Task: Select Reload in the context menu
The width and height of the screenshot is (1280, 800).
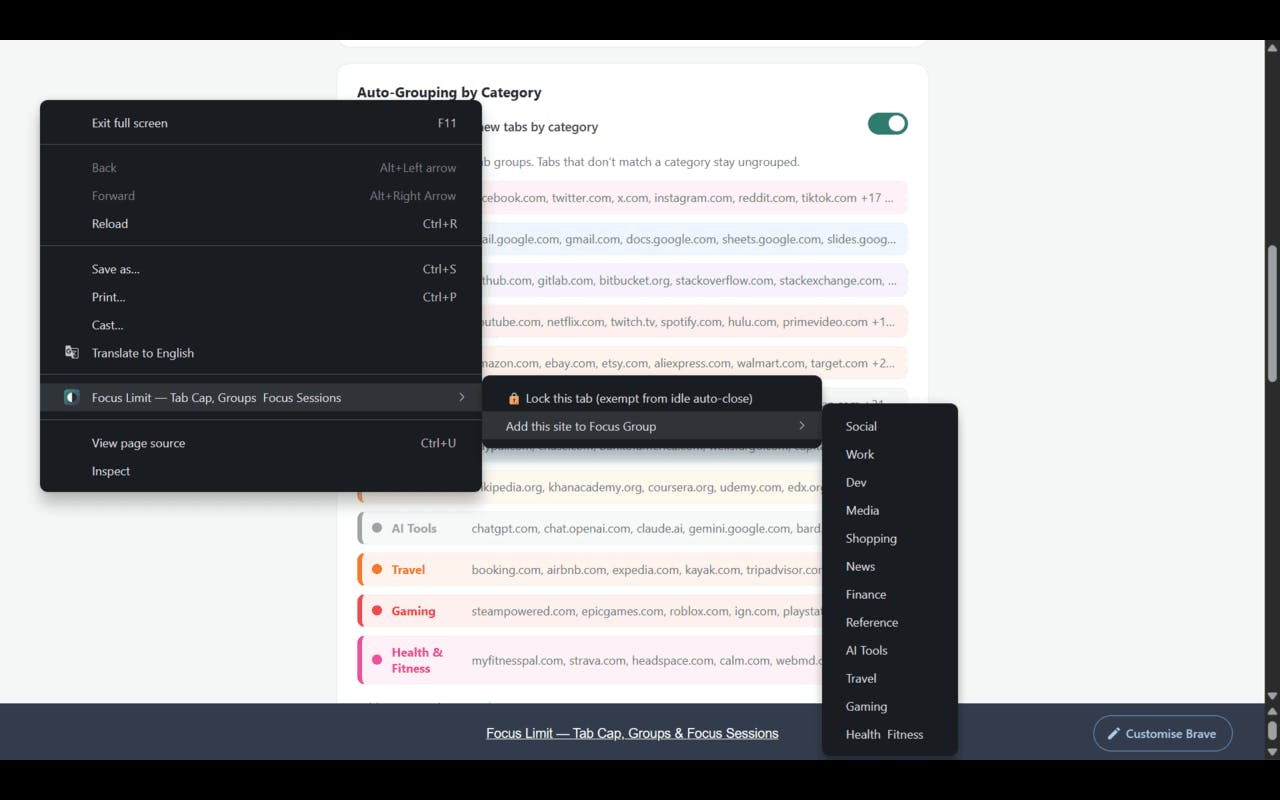Action: tap(261, 224)
